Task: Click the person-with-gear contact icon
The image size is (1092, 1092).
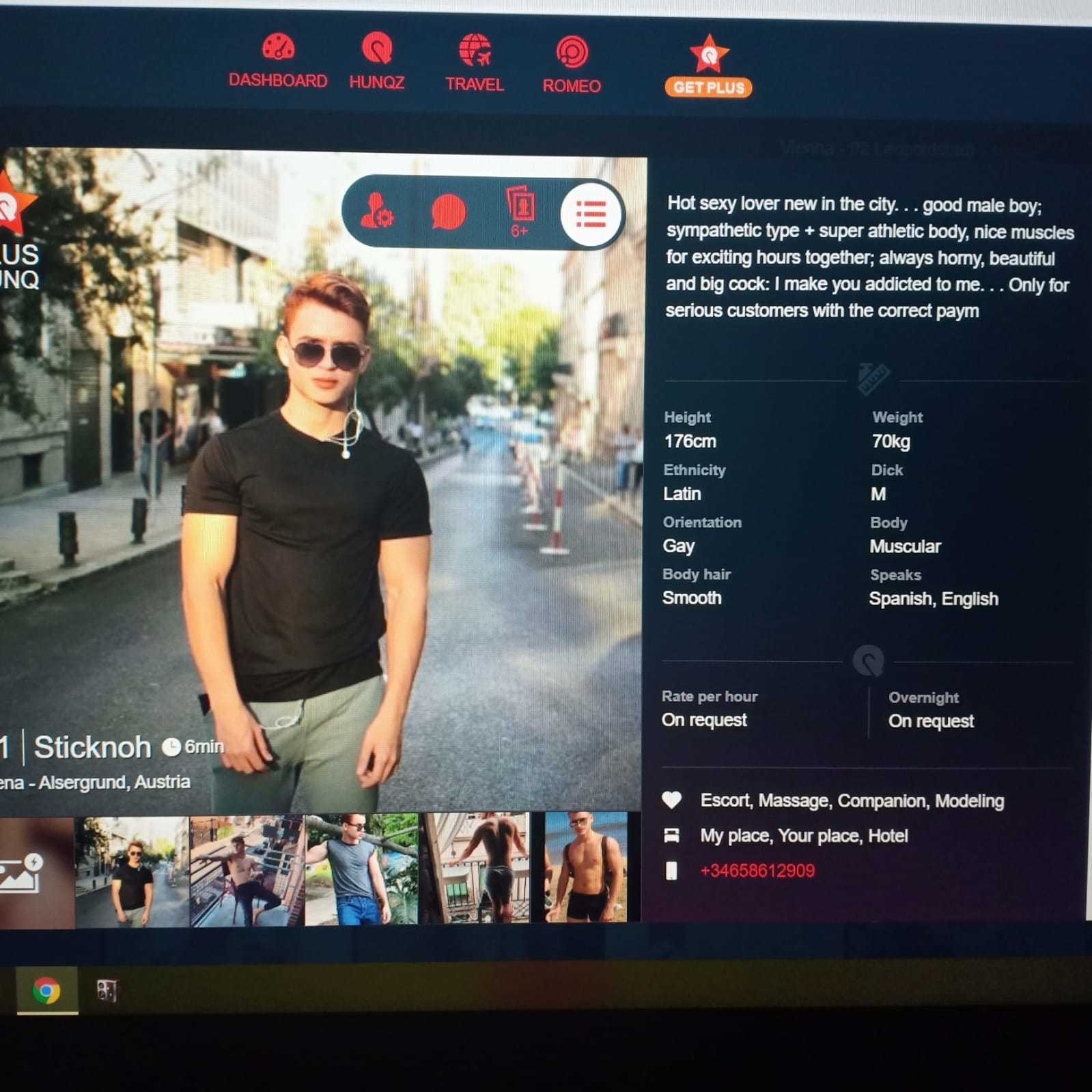Action: tap(377, 211)
